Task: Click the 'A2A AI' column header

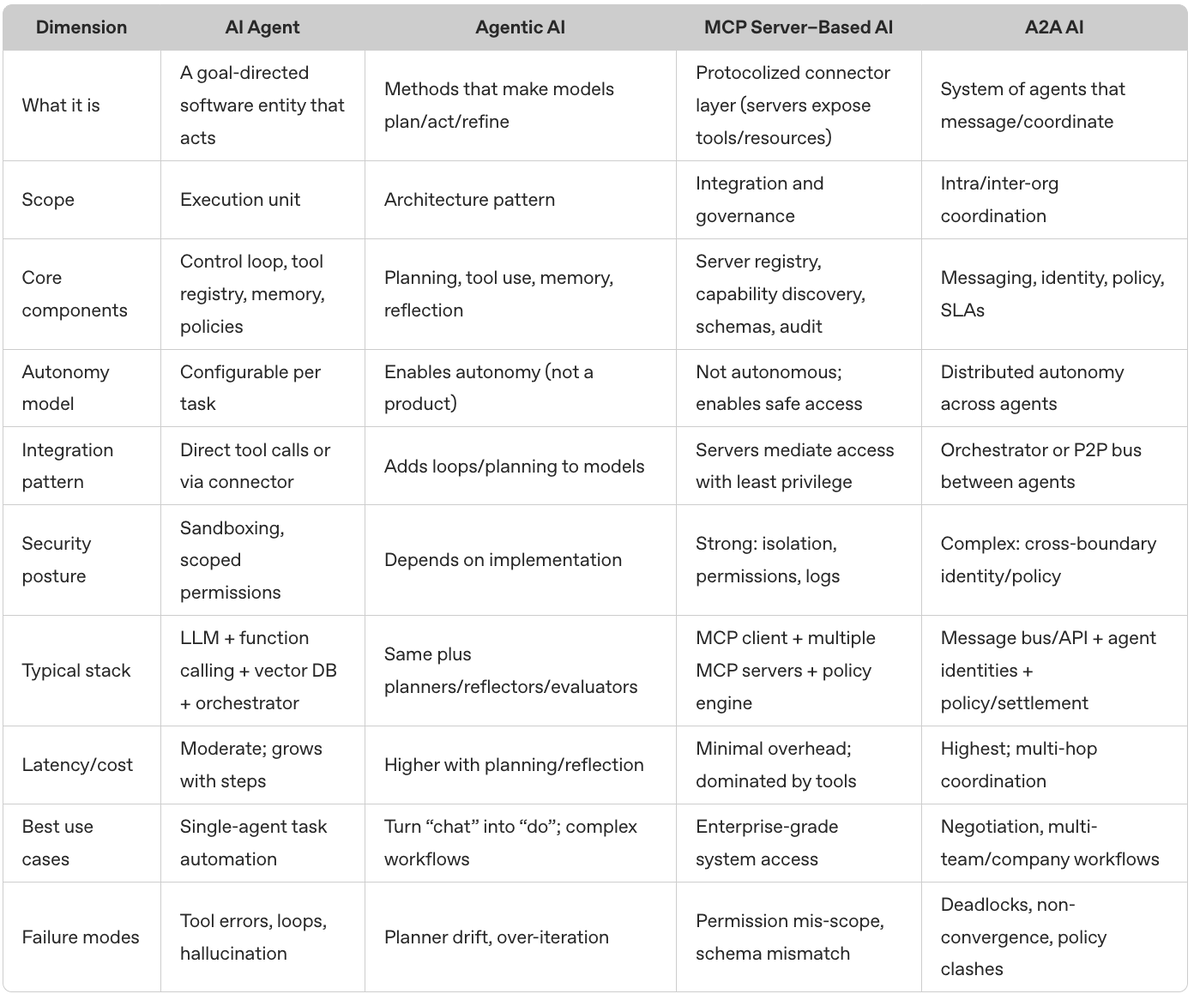Action: click(x=1054, y=27)
